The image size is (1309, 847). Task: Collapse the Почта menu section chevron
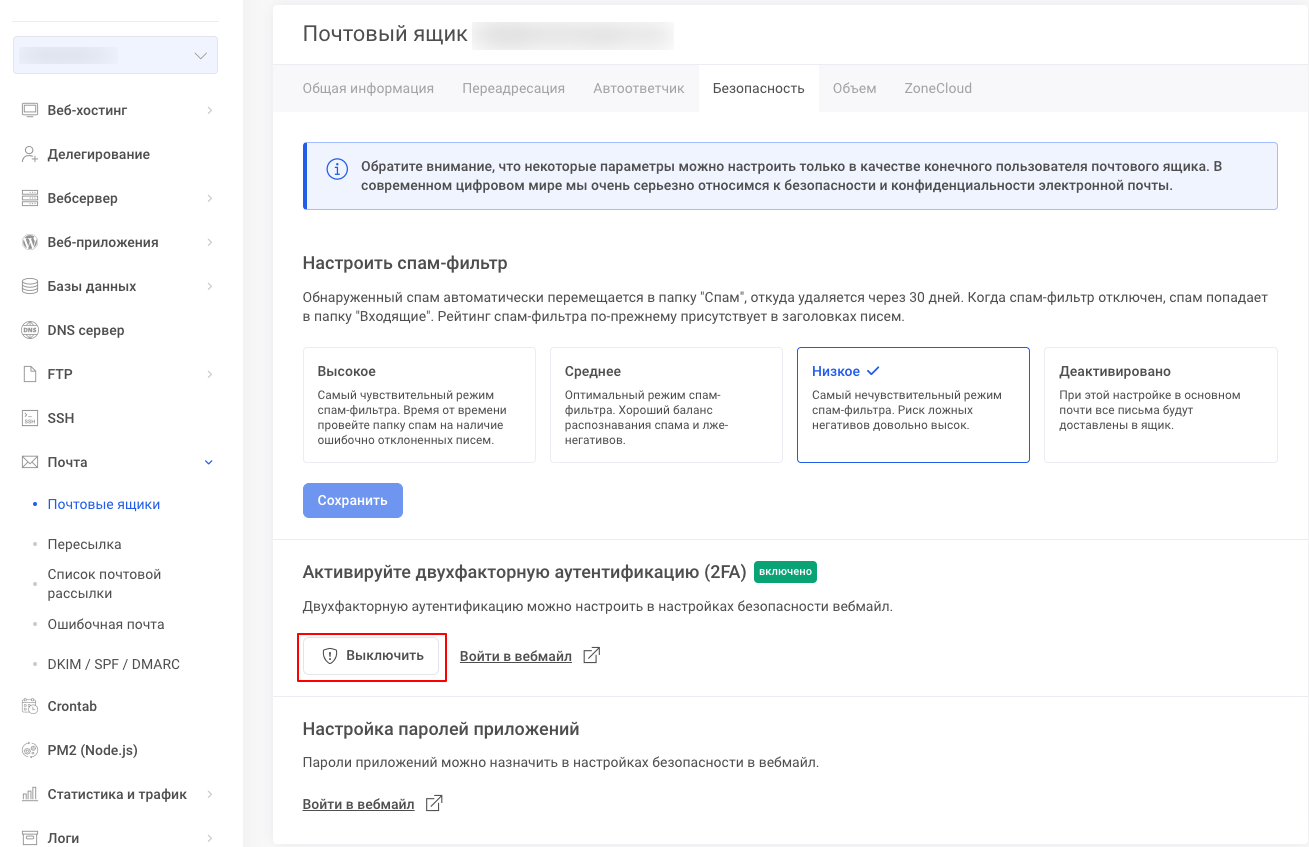[209, 462]
